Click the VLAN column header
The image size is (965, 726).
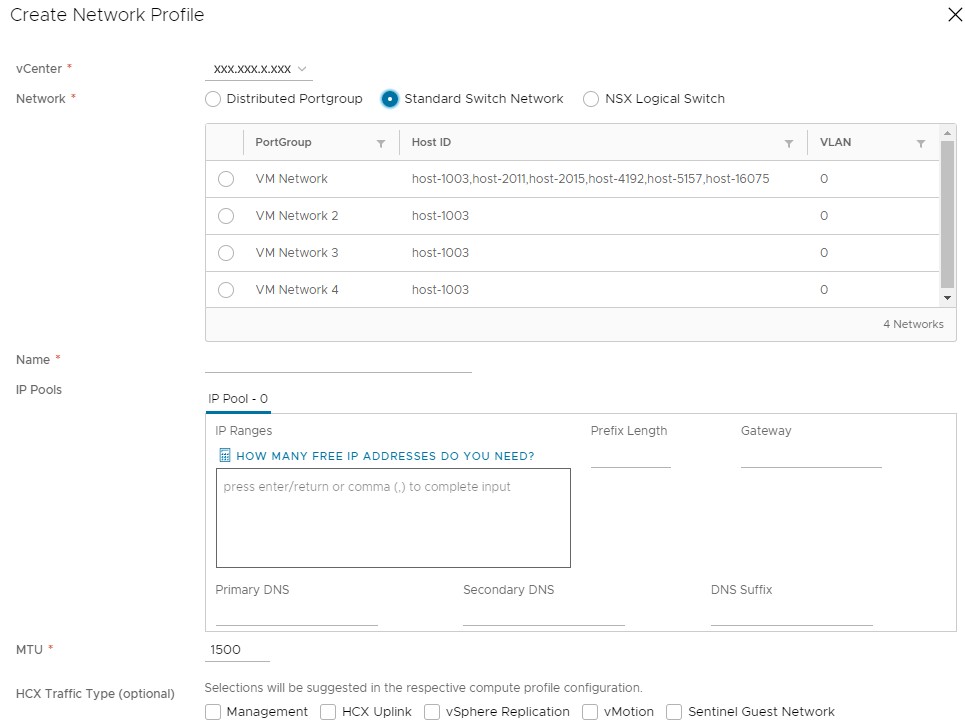(835, 142)
